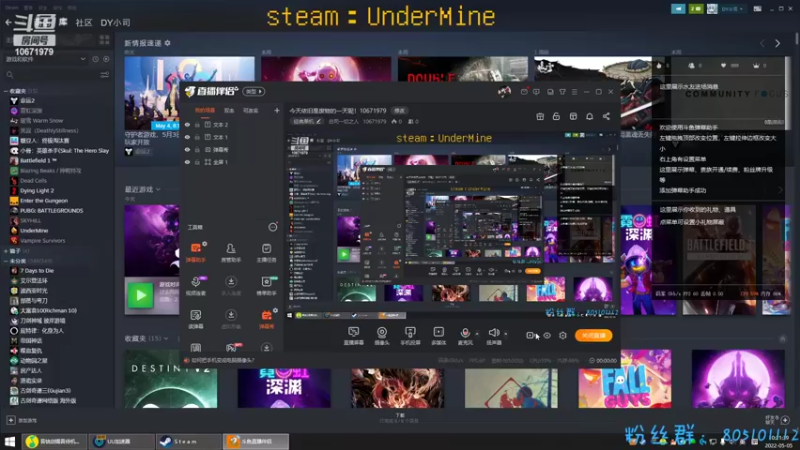Select PUBG: BATTLEGROUNDS in Steam library

52,210
